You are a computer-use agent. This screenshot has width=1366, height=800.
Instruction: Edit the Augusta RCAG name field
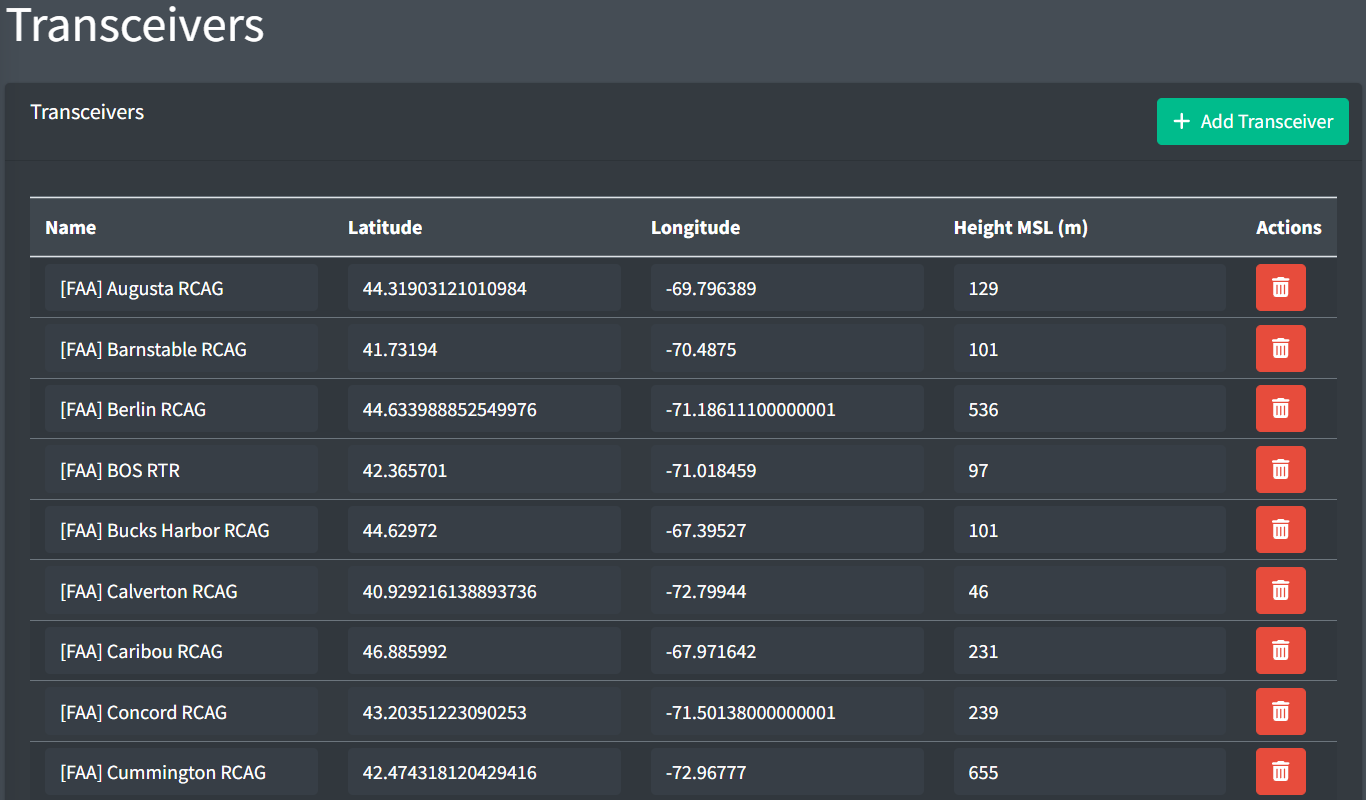[x=181, y=288]
